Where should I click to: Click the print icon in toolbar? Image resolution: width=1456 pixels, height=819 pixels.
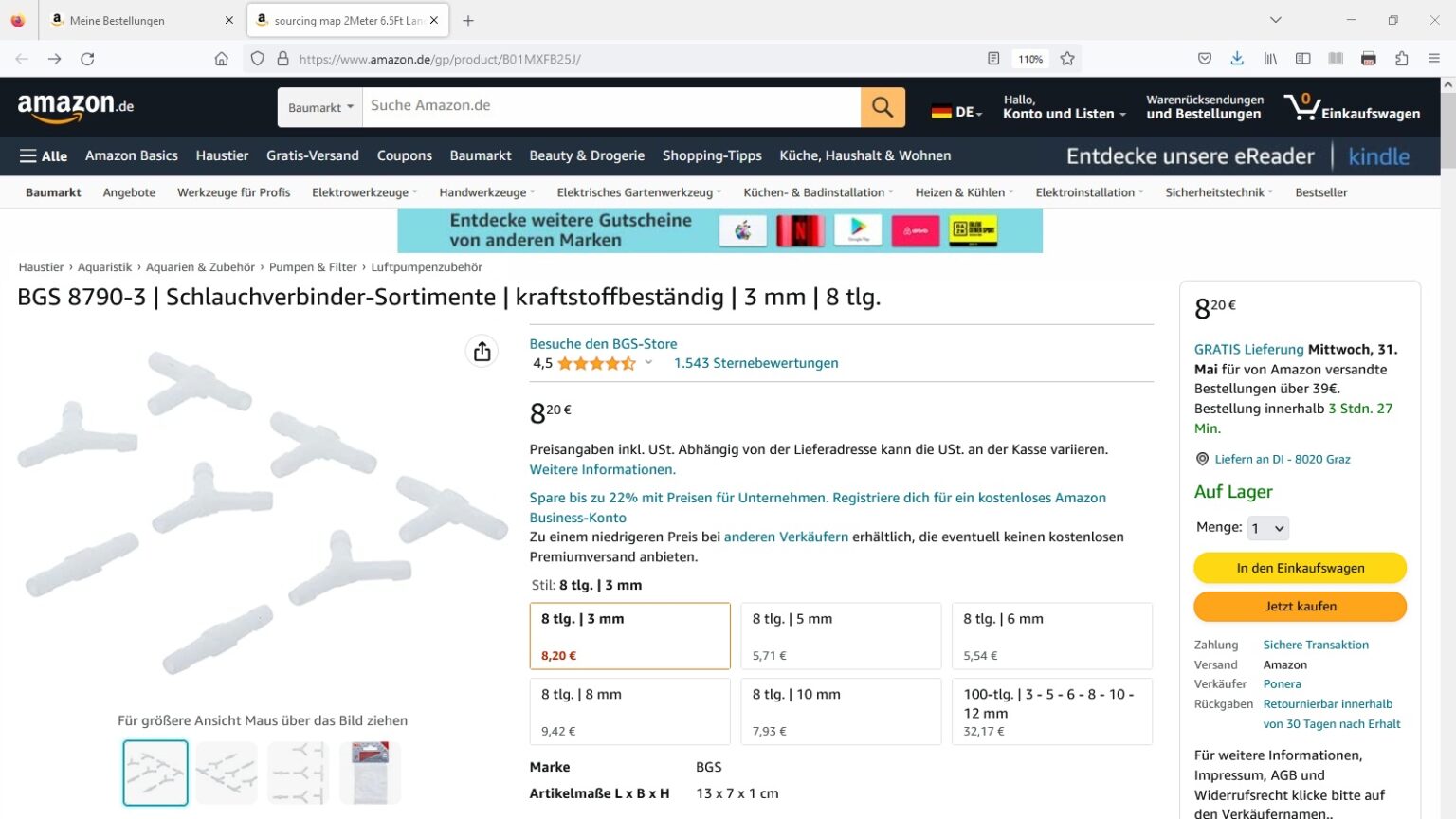(x=1368, y=58)
